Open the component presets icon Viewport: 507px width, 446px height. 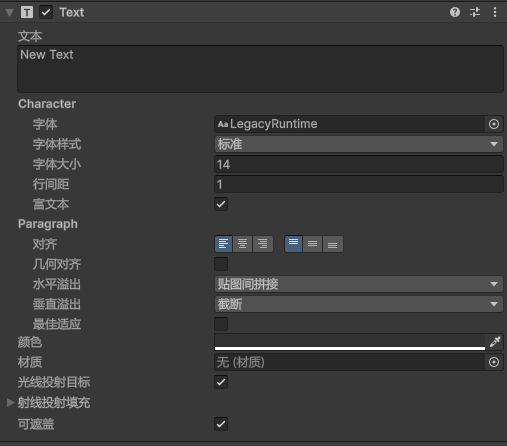coord(475,12)
